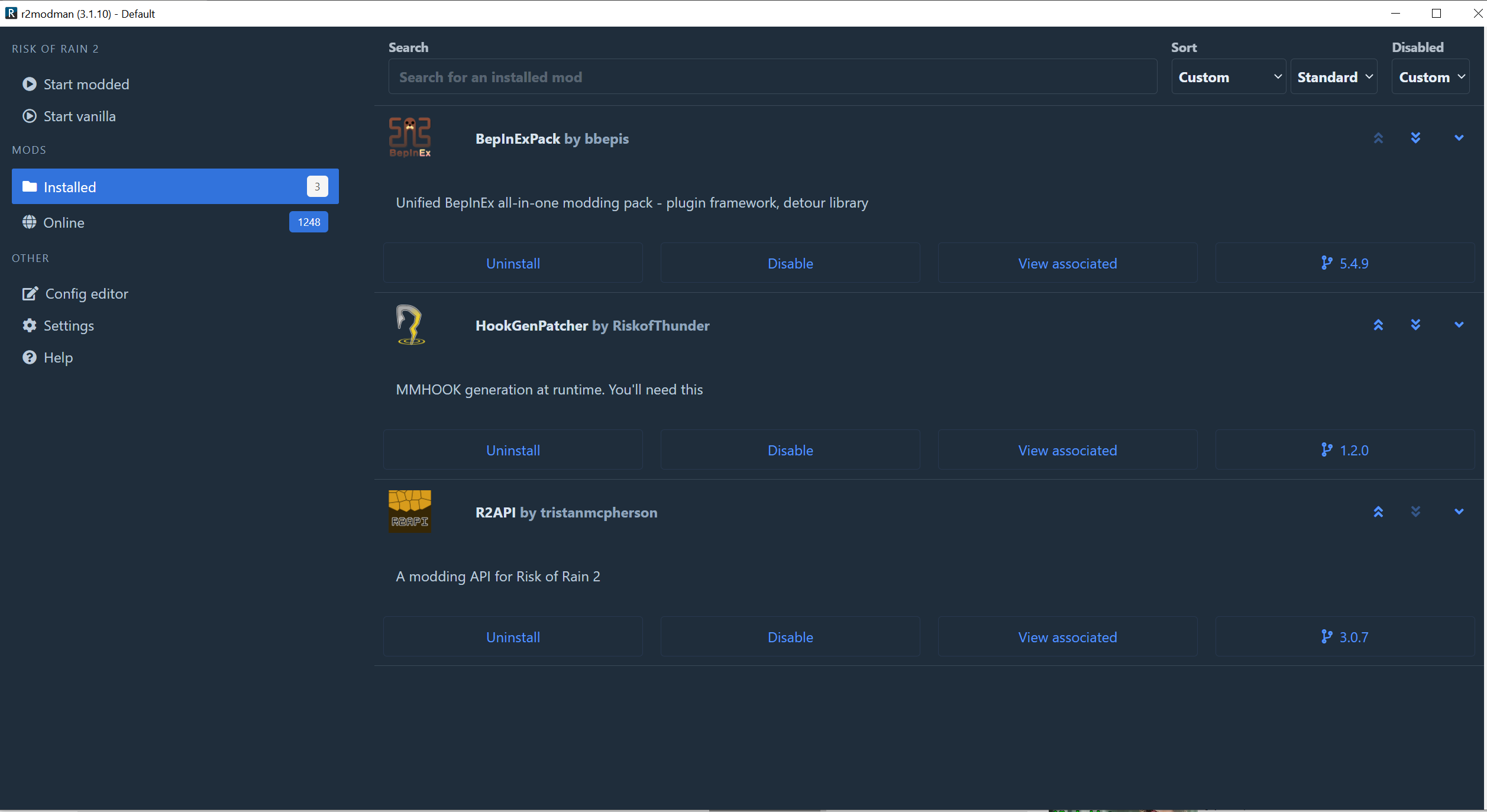Click the Settings gear icon

tap(30, 325)
